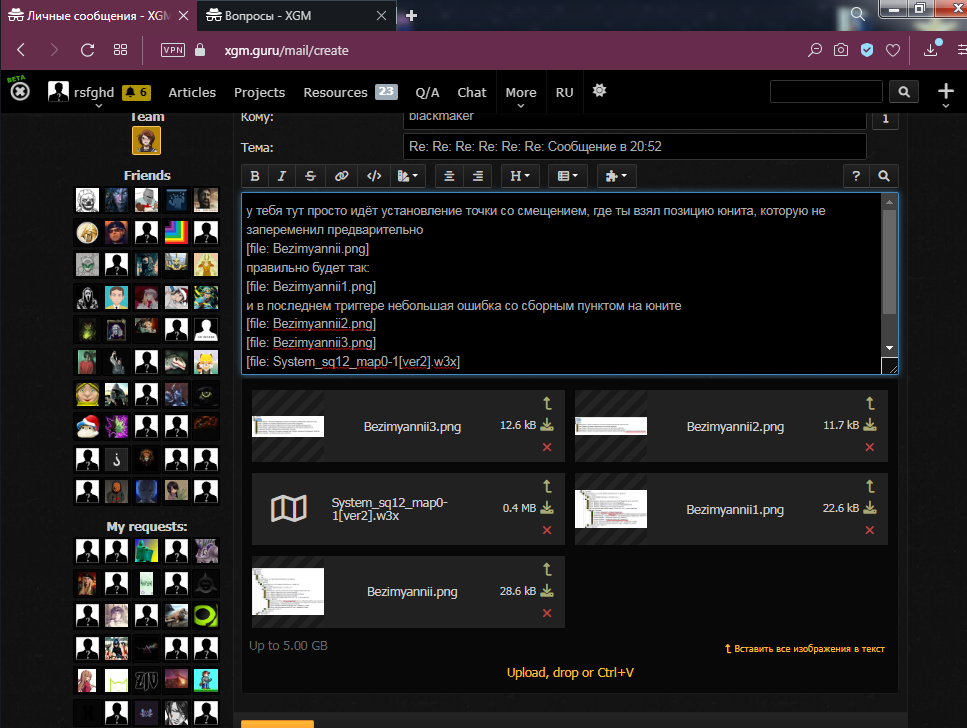Remove Bezimyannii2.png attachment
The width and height of the screenshot is (967, 728).
(x=870, y=447)
